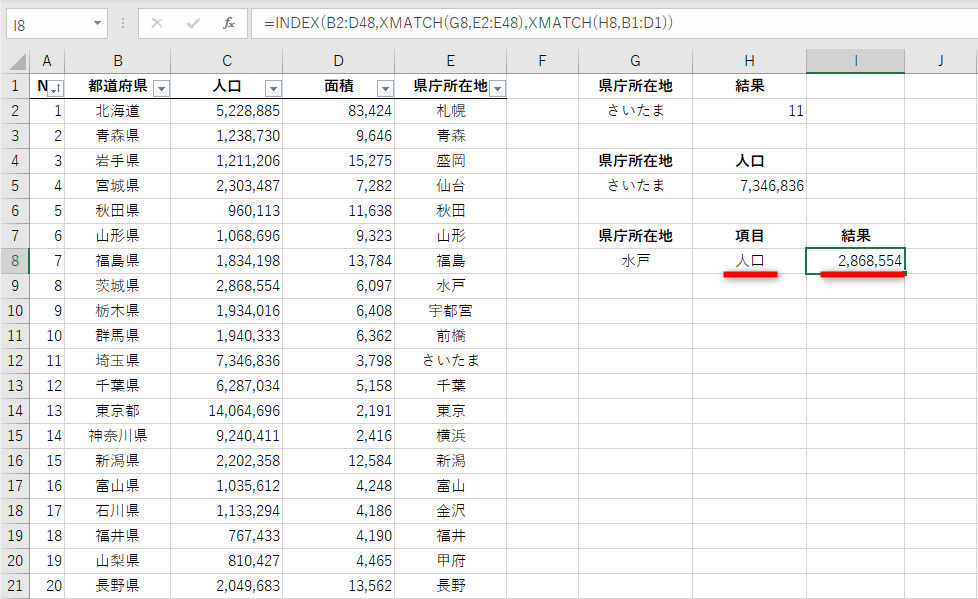Select the cell showing 7,346,836
The image size is (978, 599).
[749, 185]
